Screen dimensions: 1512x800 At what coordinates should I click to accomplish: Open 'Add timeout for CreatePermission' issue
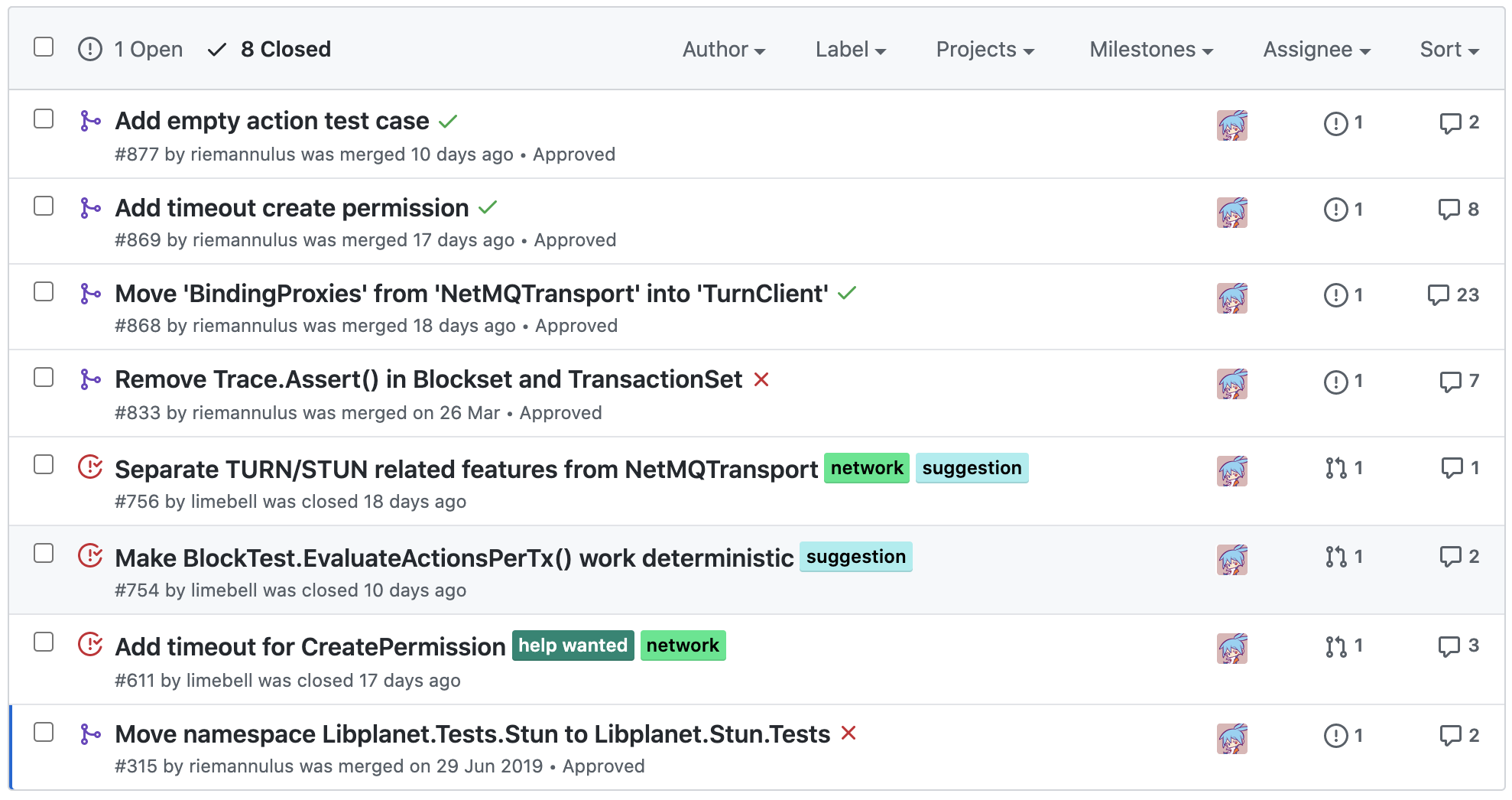click(x=310, y=647)
